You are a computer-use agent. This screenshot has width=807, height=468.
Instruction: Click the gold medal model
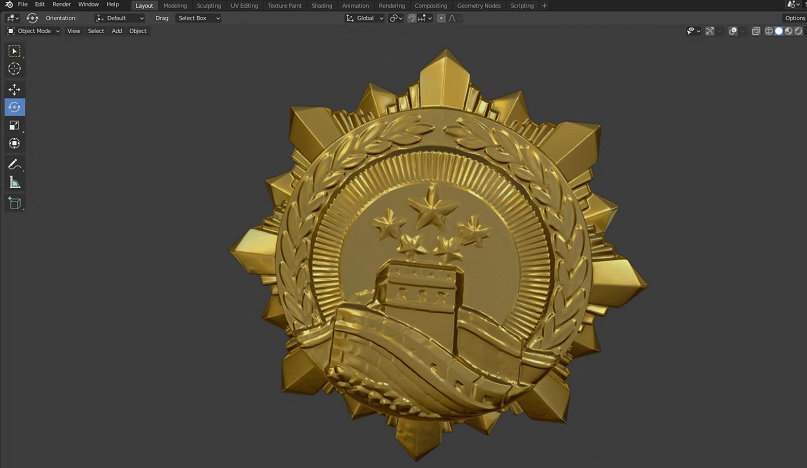coord(437,255)
